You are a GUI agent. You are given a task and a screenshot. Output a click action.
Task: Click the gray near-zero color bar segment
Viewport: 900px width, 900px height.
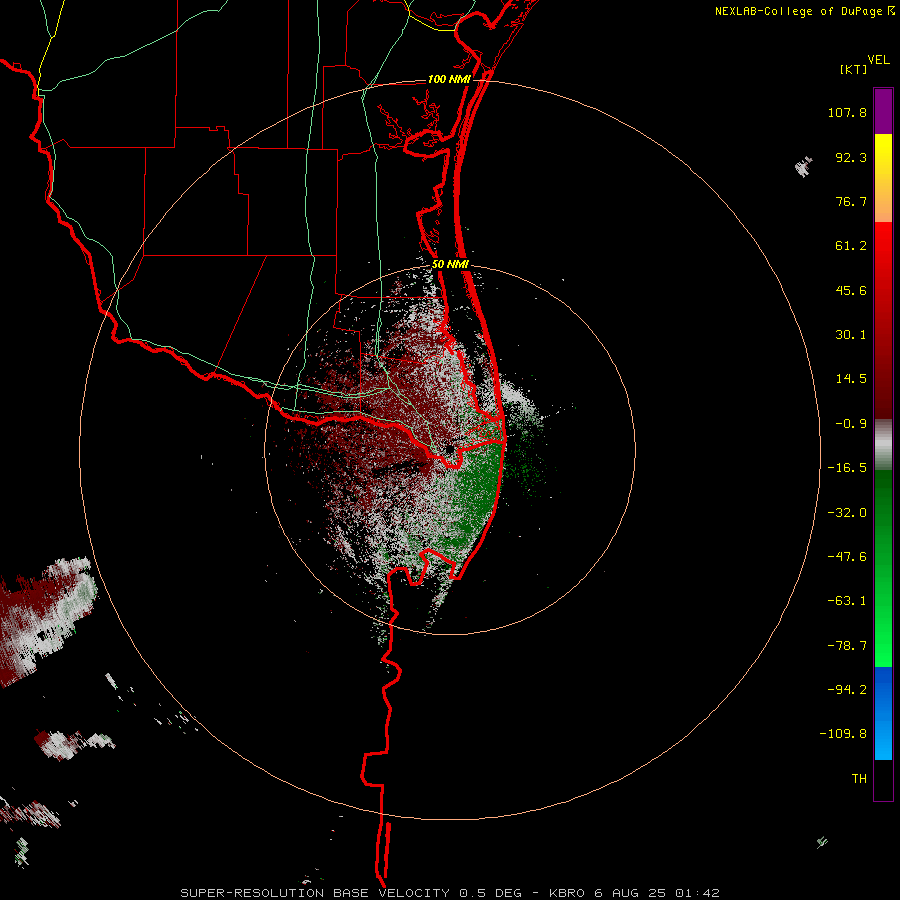[x=883, y=445]
